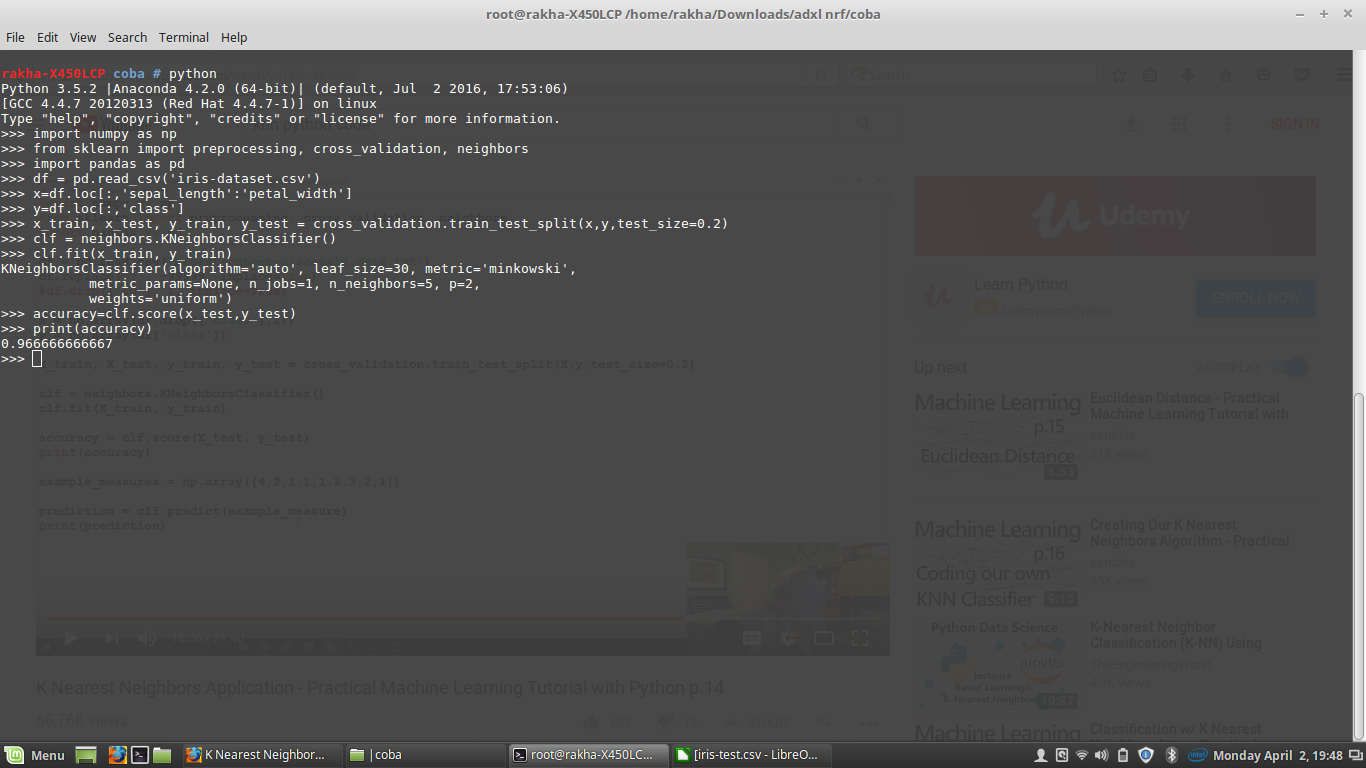Open the file manager panel launcher

click(162, 755)
